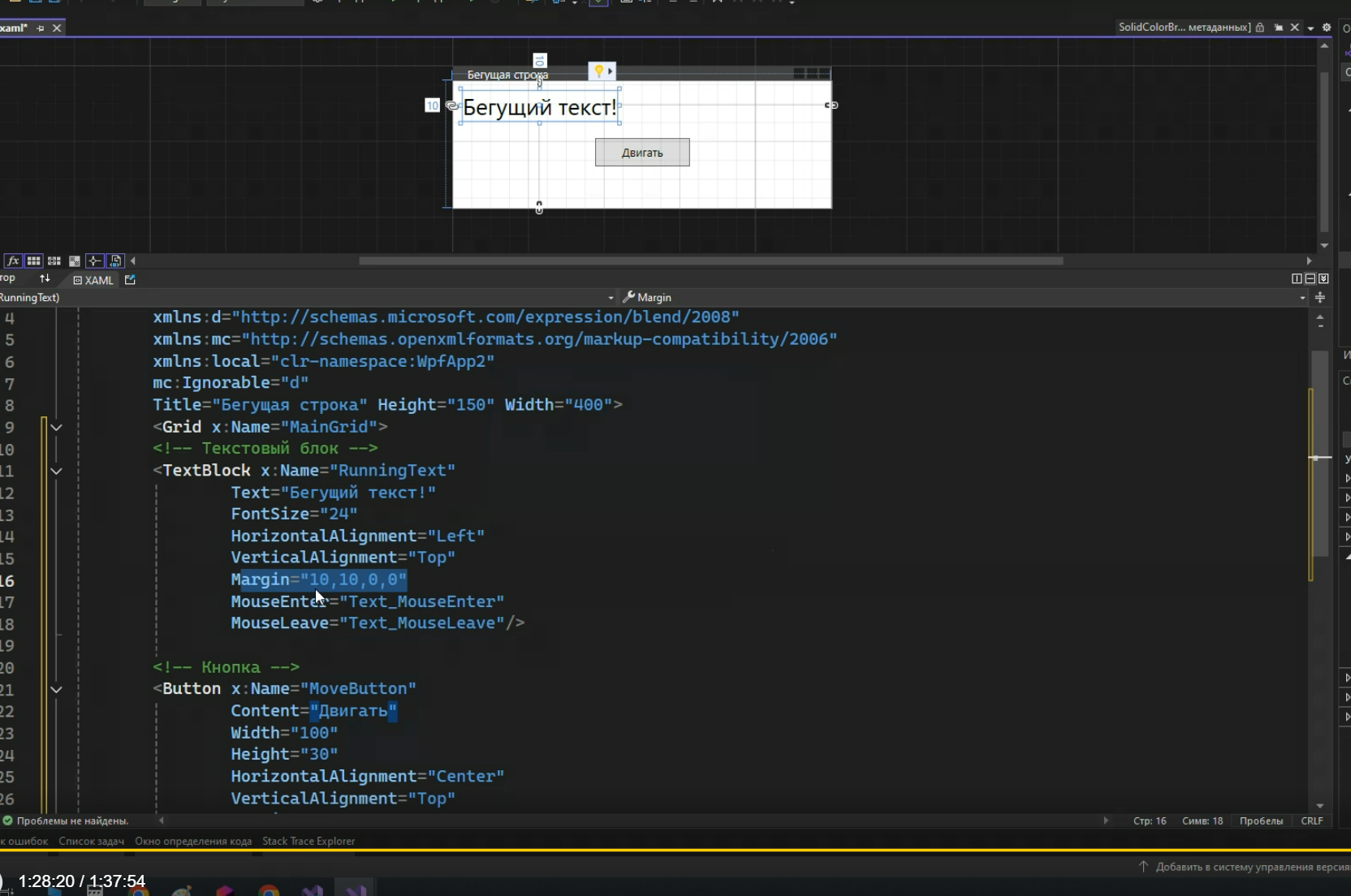This screenshot has width=1351, height=896.
Task: Click the designer horizontal scrollbar
Action: [x=710, y=261]
